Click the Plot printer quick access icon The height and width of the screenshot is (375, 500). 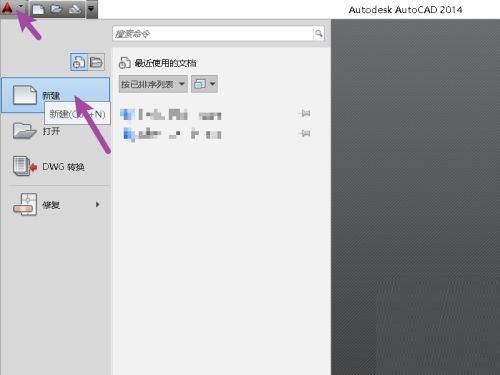(x=75, y=9)
